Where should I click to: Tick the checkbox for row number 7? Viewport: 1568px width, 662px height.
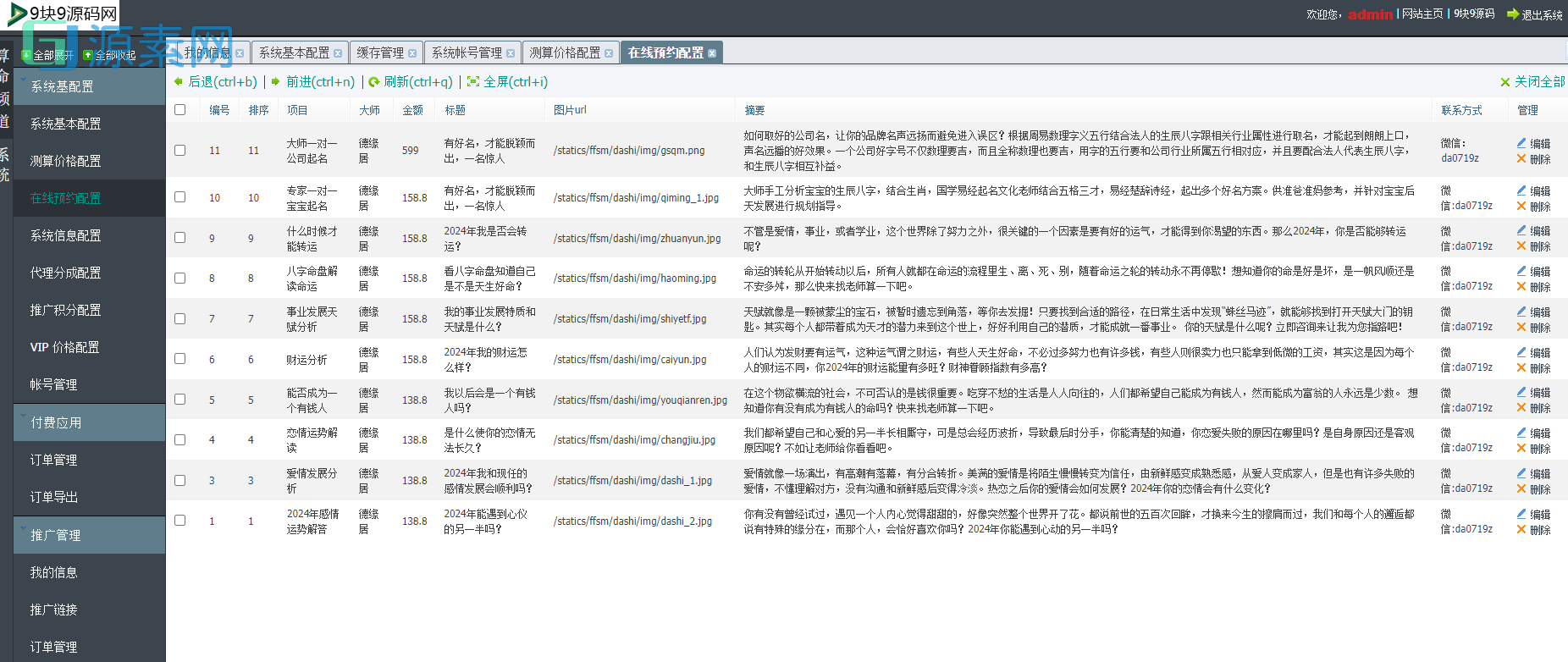pyautogui.click(x=179, y=318)
